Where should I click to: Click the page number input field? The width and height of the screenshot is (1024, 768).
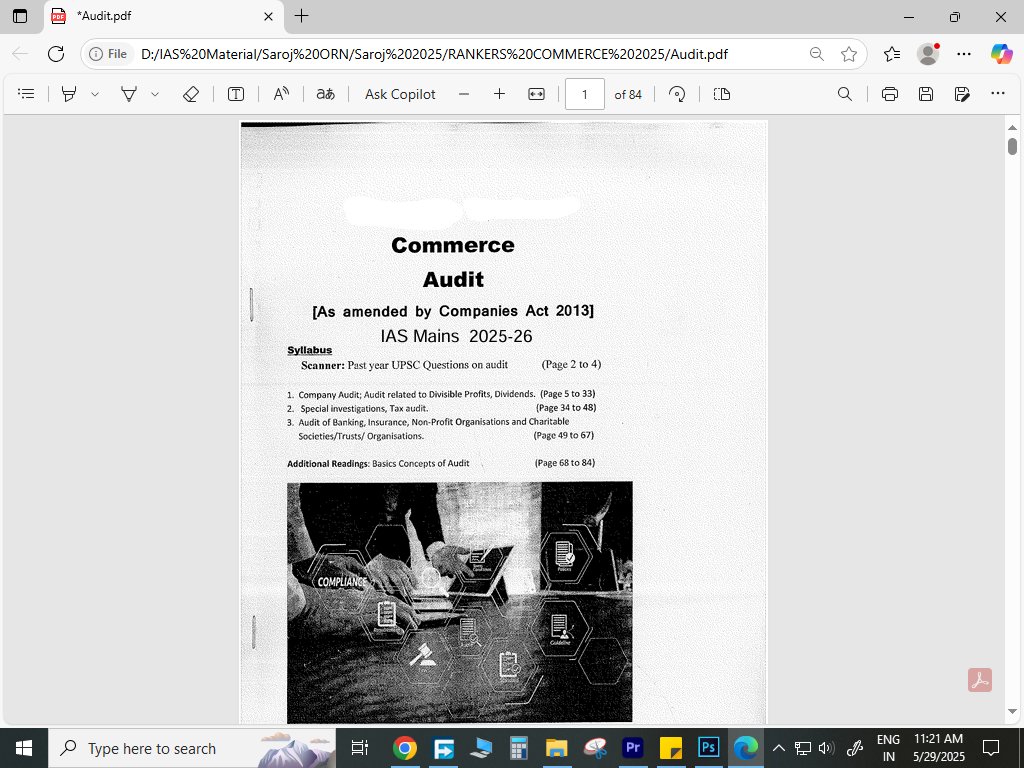point(585,94)
